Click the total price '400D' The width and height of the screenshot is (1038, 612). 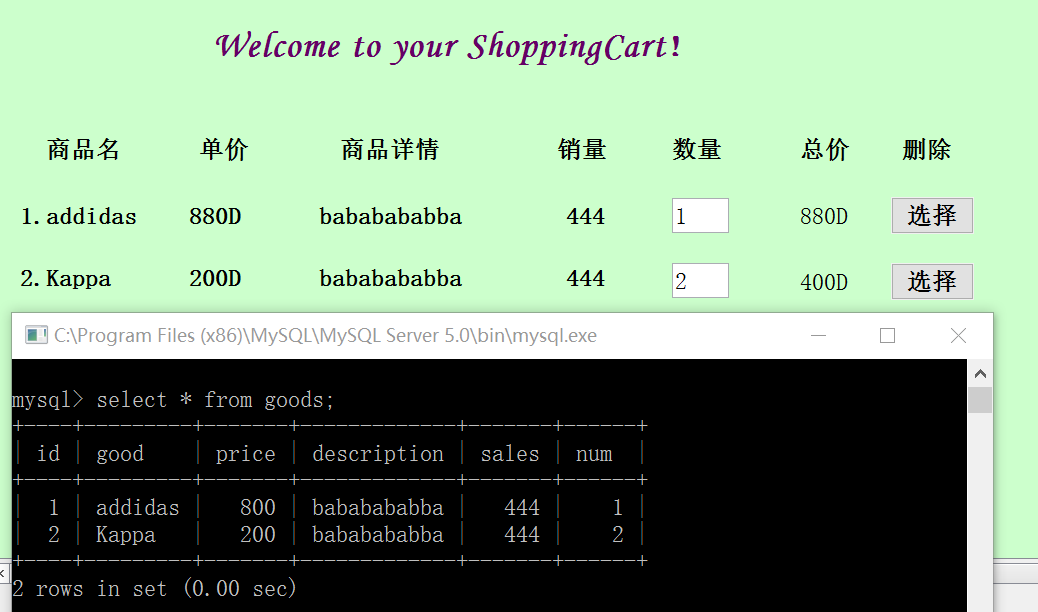tap(824, 283)
